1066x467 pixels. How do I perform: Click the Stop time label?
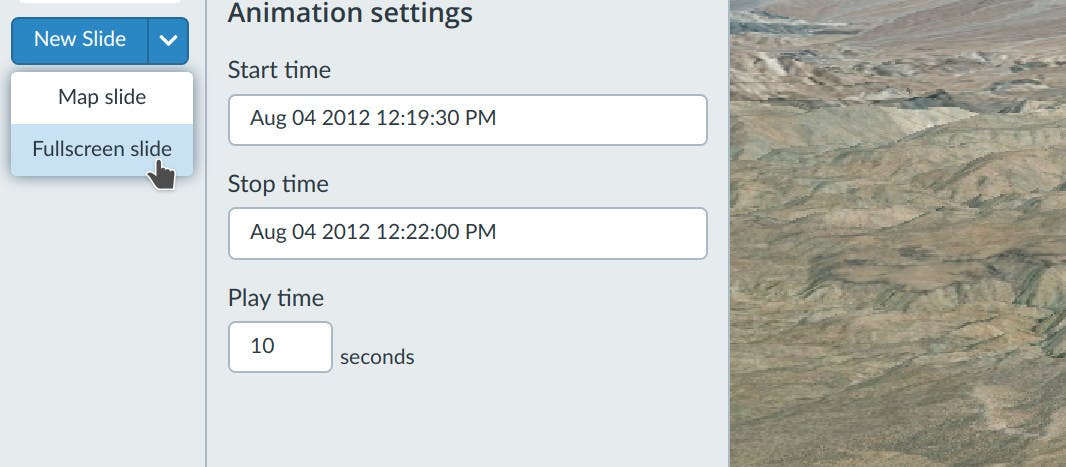pyautogui.click(x=278, y=184)
